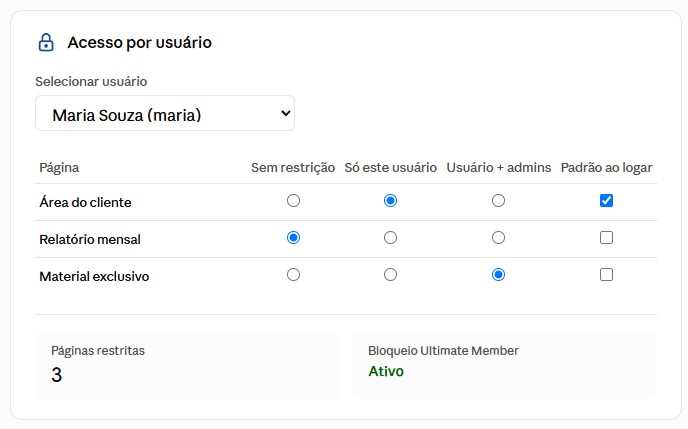Select Usuário + admins for Relatório mensal
This screenshot has height=429, width=688.
click(498, 237)
